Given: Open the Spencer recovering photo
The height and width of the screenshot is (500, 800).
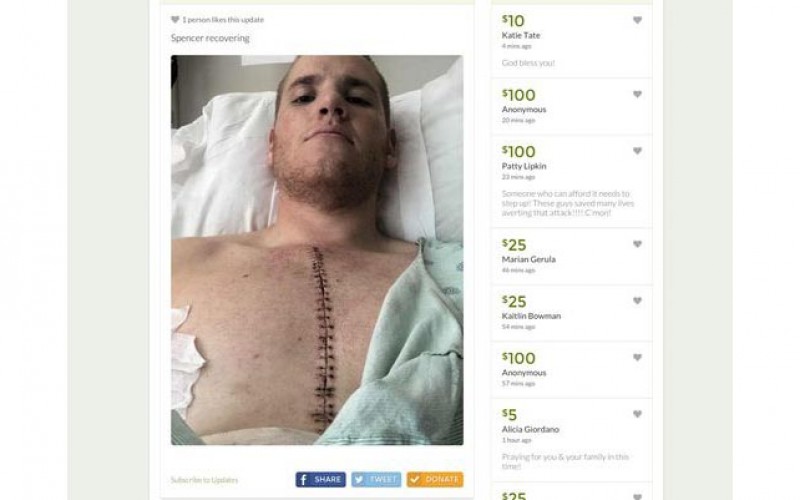Looking at the screenshot, I should tap(317, 250).
